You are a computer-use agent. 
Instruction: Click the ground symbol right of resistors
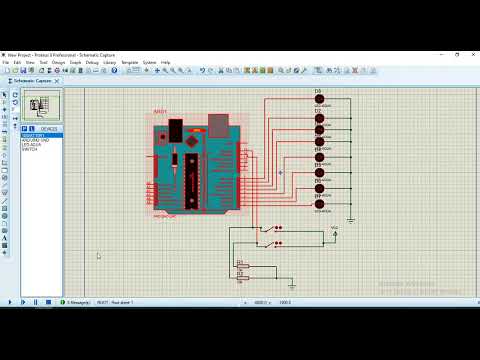tap(292, 285)
